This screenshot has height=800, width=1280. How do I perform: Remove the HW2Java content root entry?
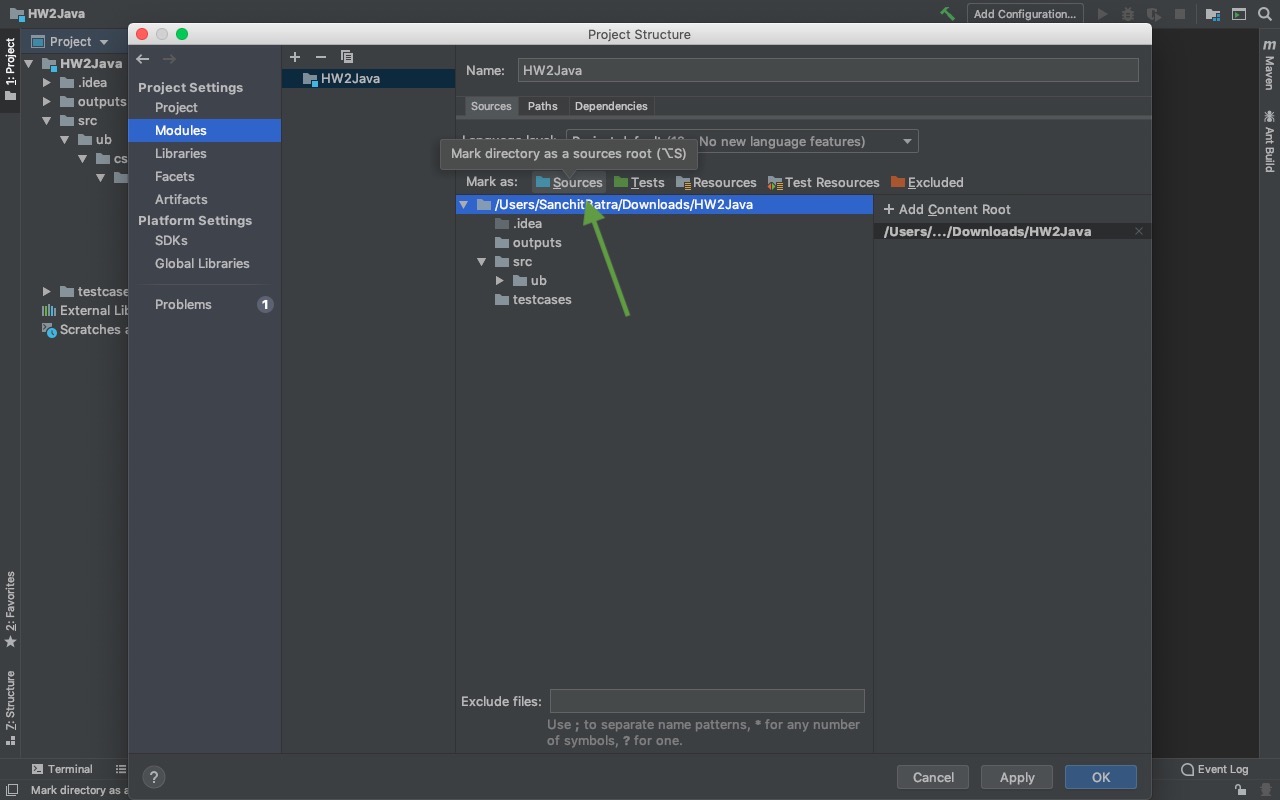click(x=1138, y=231)
